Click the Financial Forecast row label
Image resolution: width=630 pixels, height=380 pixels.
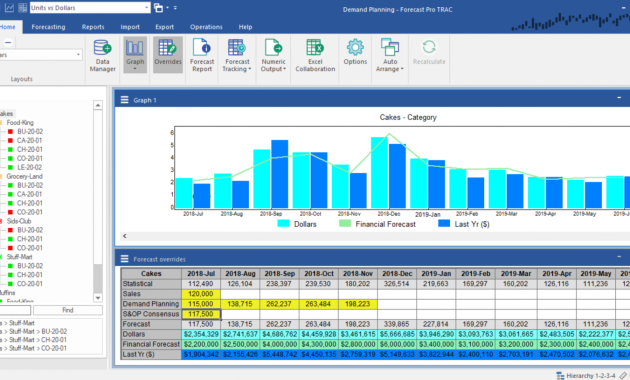151,344
